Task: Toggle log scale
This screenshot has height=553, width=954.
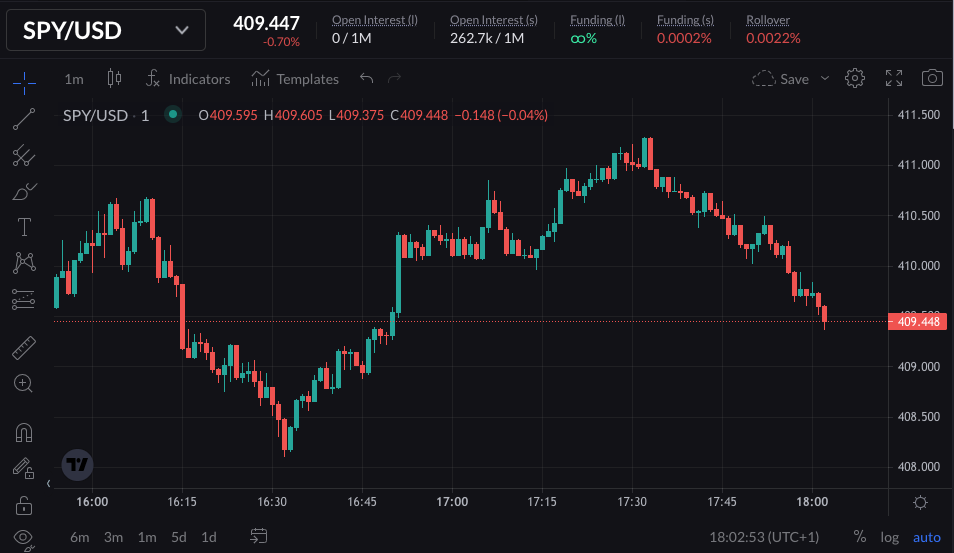Action: point(890,537)
